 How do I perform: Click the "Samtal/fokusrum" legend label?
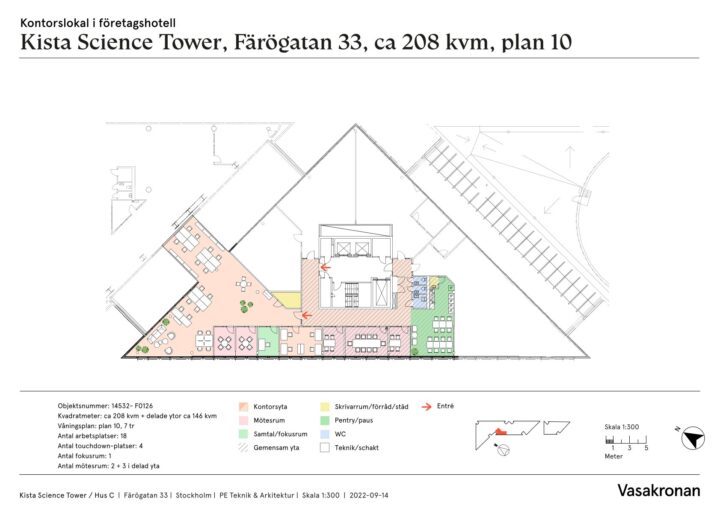point(280,434)
